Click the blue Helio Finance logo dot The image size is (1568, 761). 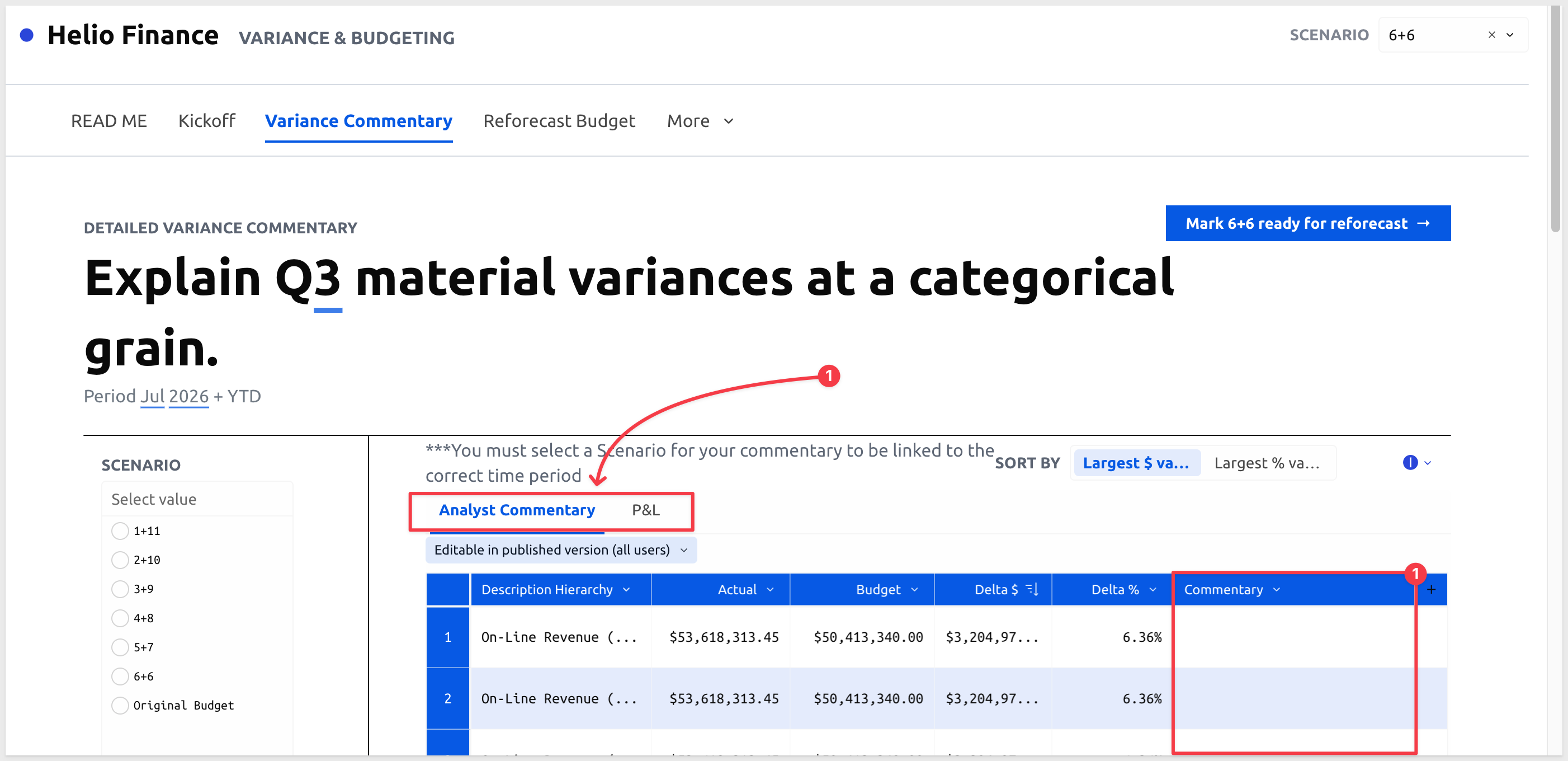click(26, 35)
